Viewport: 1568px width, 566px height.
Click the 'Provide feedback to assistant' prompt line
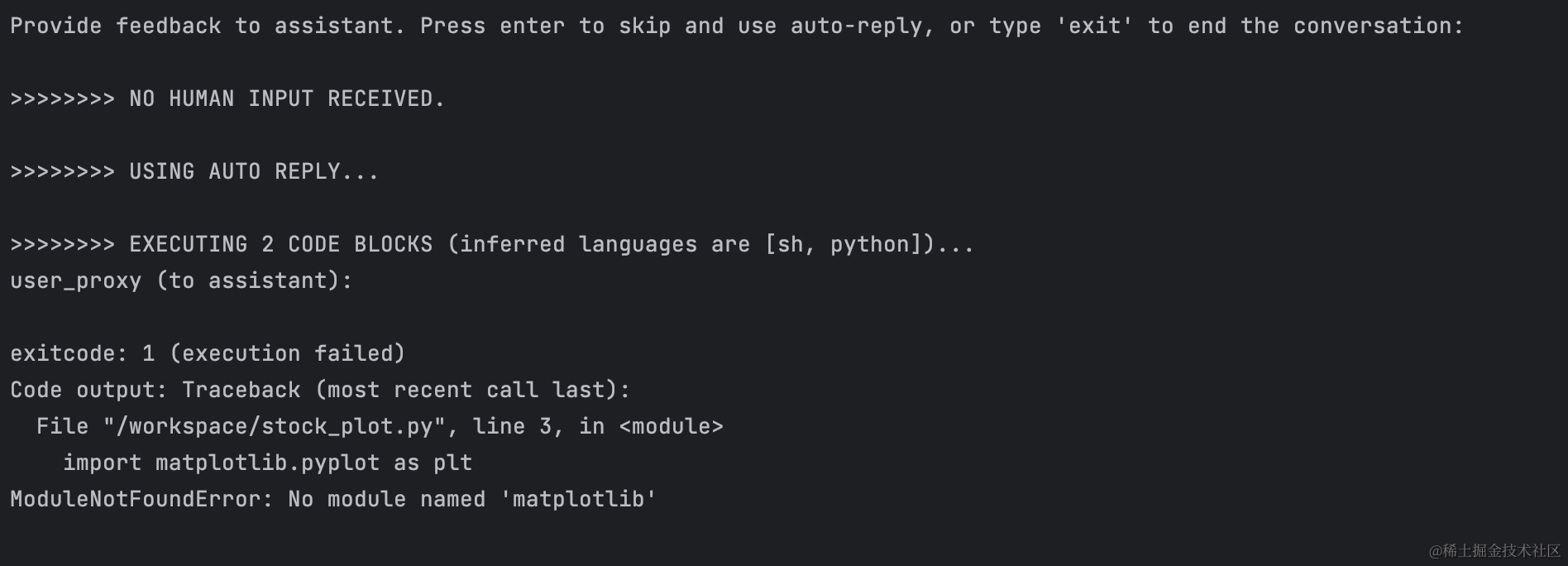click(737, 26)
